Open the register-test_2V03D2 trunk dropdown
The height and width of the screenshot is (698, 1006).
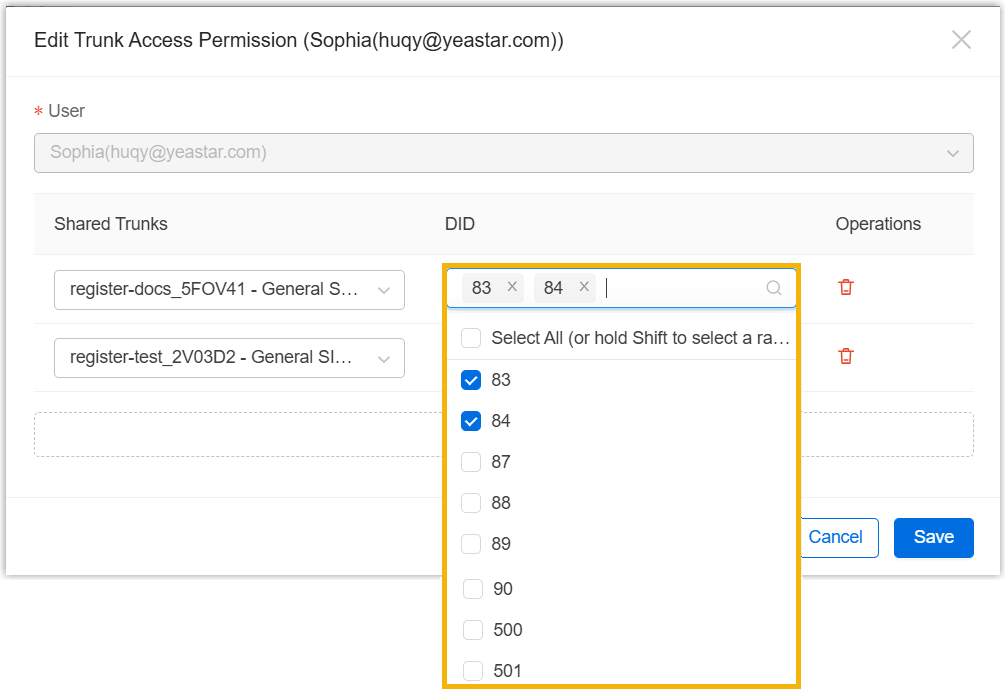pos(229,358)
